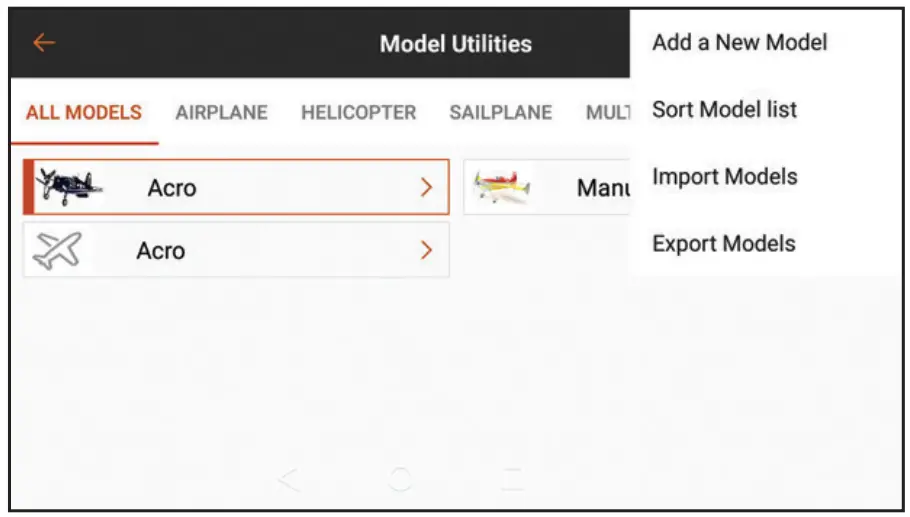This screenshot has height=517, width=910.
Task: Select the highlighted Acro model name
Action: click(x=172, y=187)
